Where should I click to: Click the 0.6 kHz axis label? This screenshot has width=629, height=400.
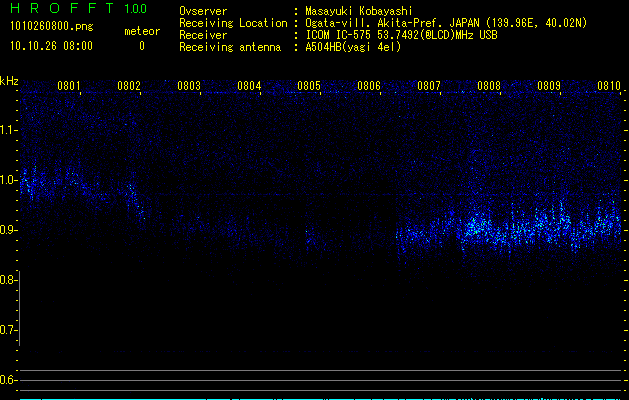point(8,380)
